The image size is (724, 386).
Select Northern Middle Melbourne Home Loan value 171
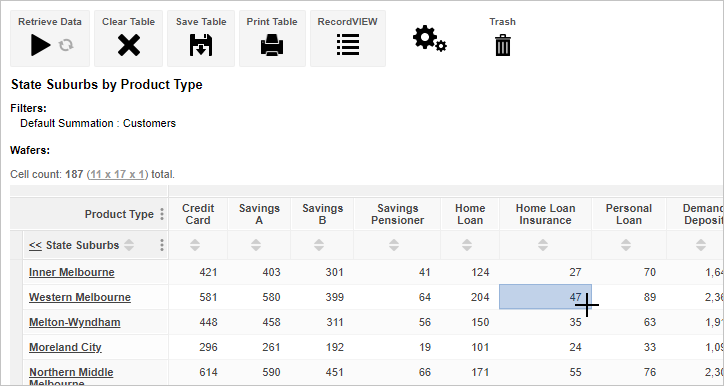click(x=480, y=372)
